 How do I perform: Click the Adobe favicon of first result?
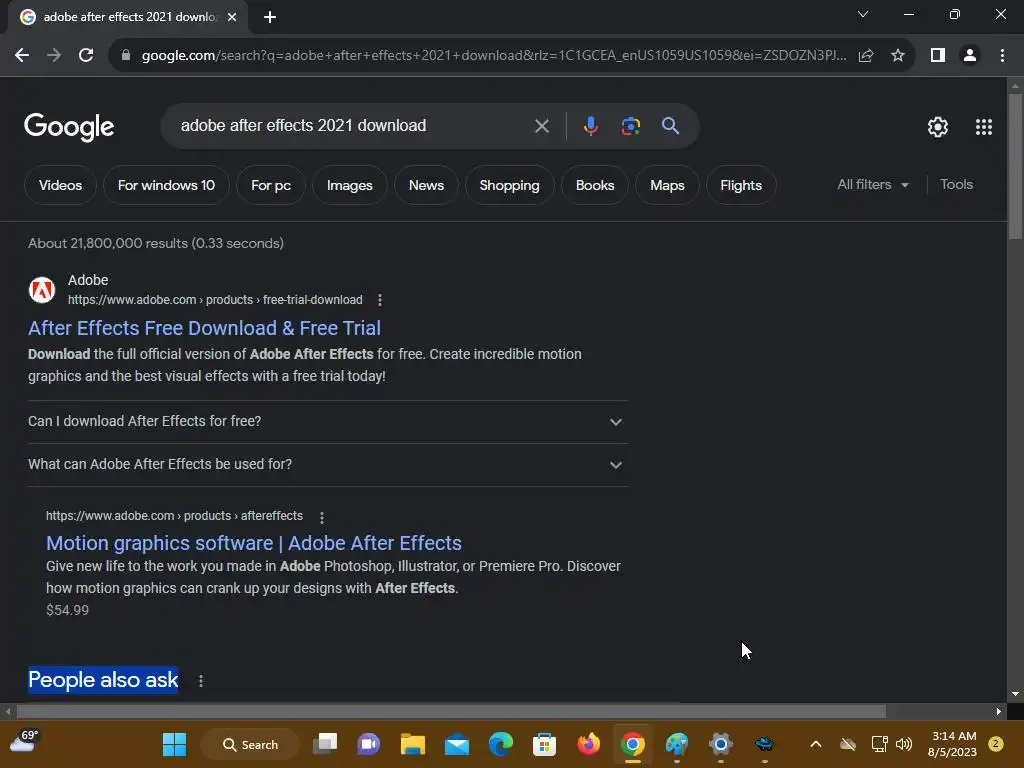click(42, 289)
